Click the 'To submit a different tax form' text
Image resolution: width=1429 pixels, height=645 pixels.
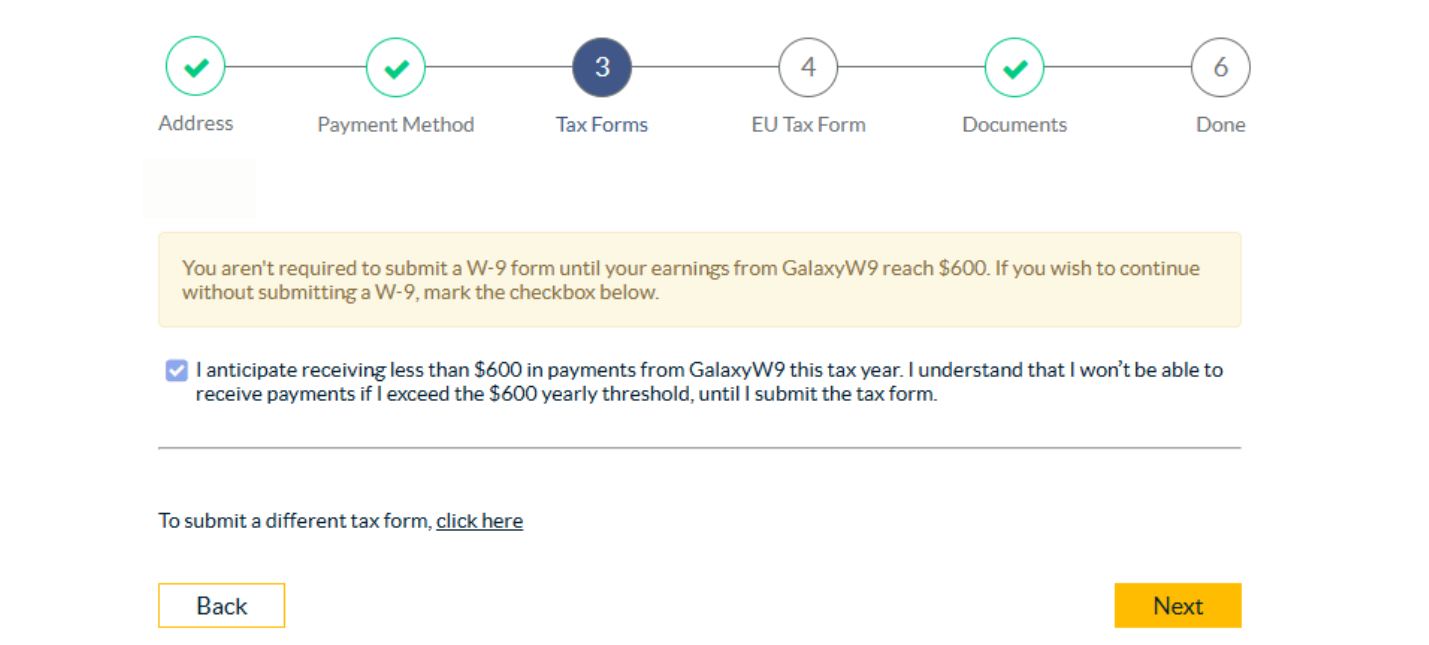coord(295,521)
